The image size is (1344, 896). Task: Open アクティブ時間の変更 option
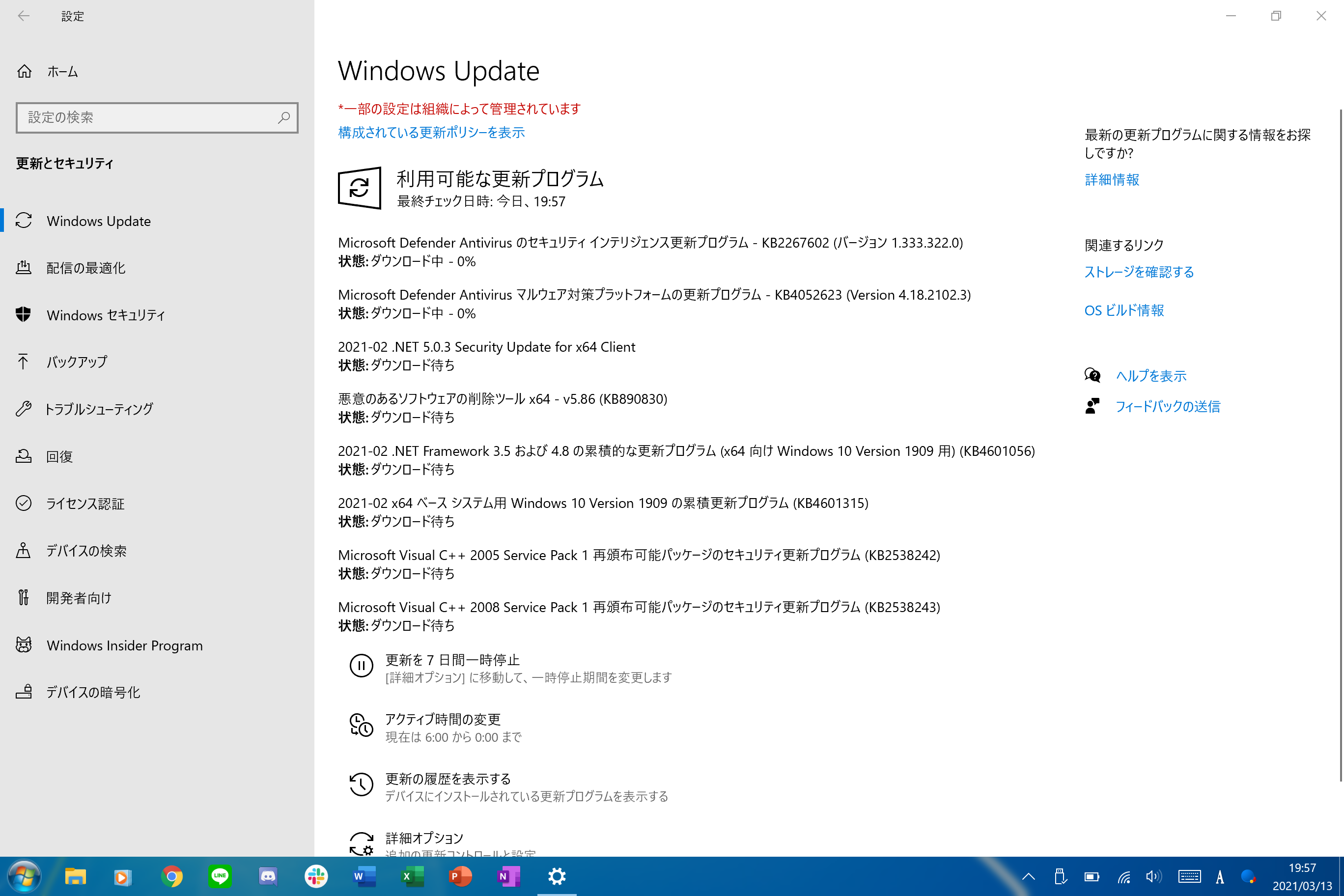point(442,720)
